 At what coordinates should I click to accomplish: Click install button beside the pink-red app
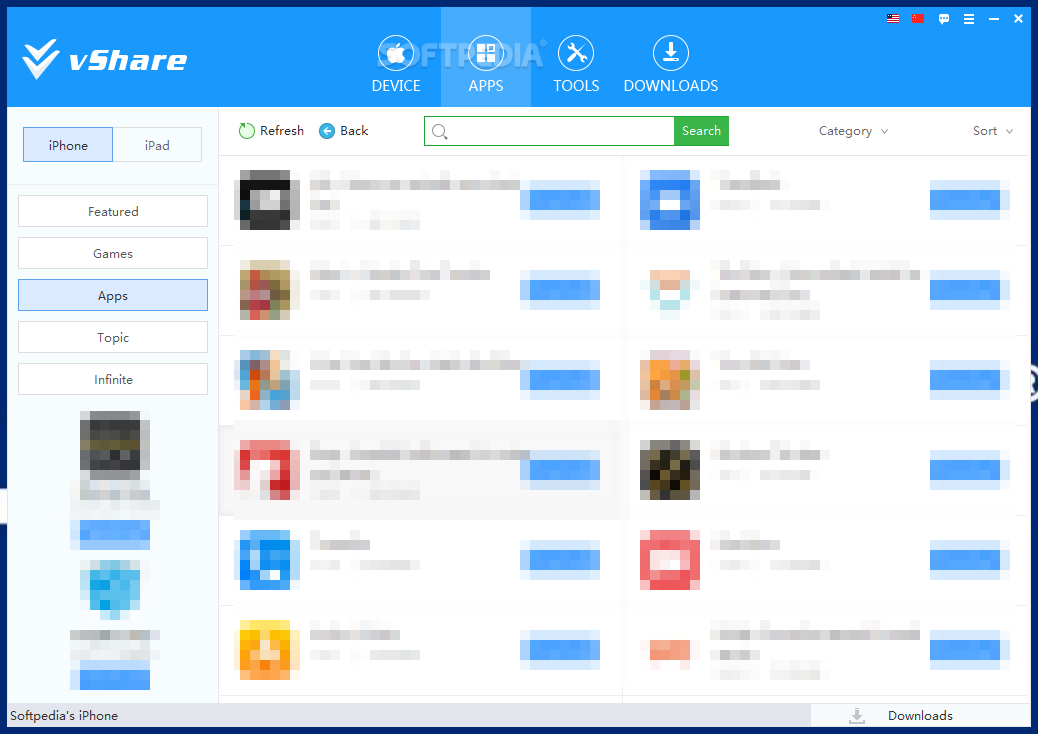point(970,560)
